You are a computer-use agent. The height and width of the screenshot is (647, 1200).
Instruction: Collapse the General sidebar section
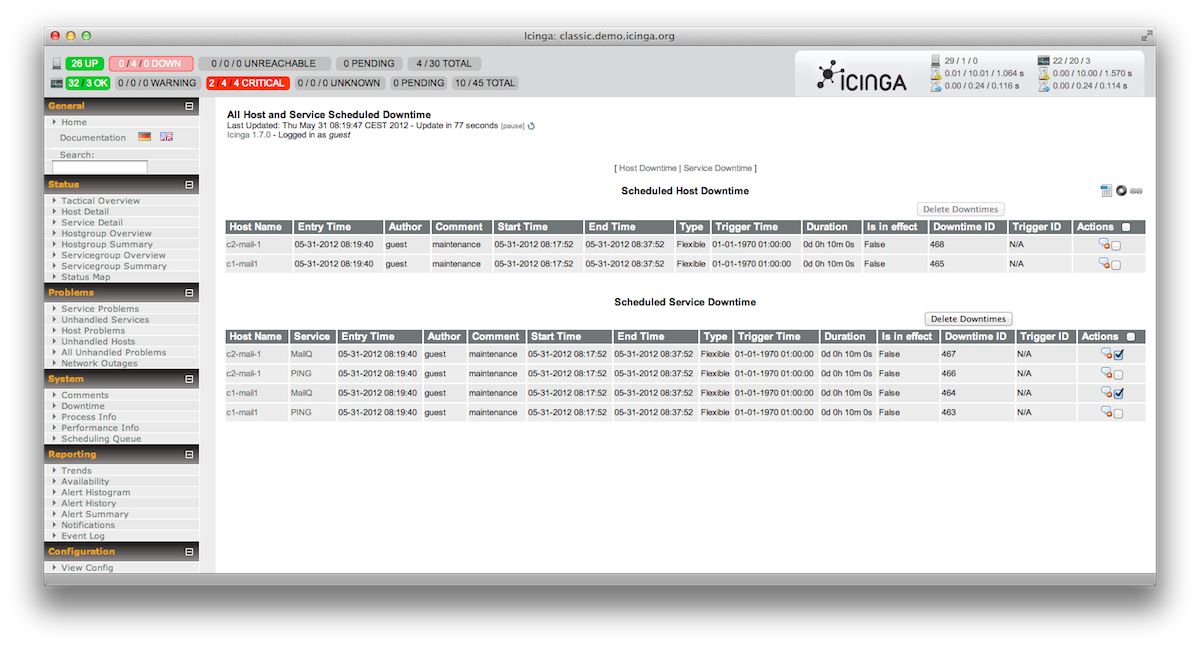(189, 106)
